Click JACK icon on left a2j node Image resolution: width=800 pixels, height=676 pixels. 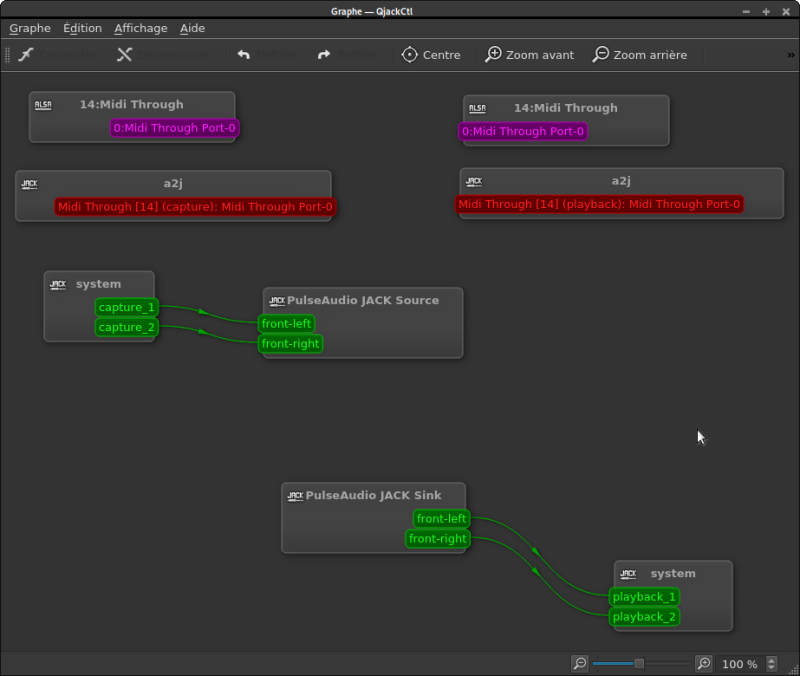(30, 184)
